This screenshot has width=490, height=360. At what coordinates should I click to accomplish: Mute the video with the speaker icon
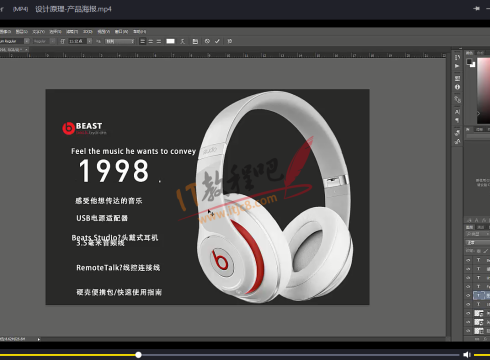(467, 355)
